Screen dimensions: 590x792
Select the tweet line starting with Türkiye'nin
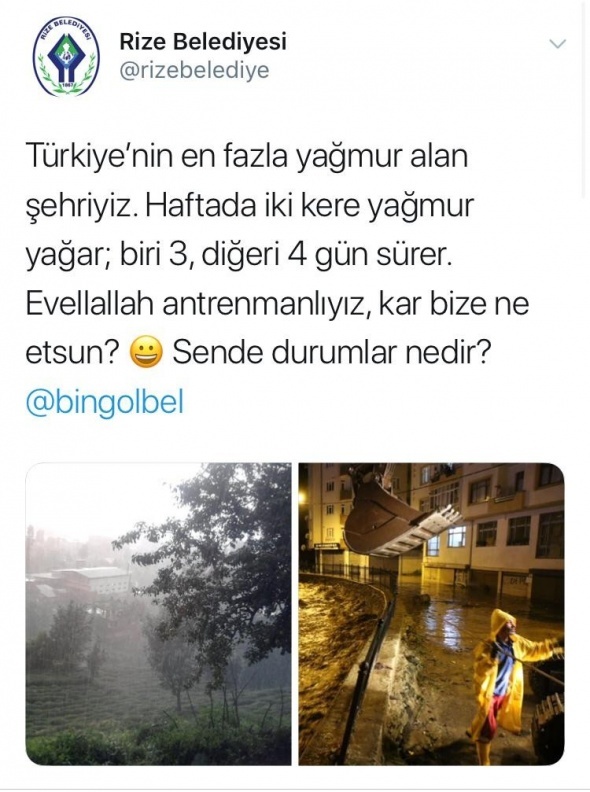click(247, 157)
